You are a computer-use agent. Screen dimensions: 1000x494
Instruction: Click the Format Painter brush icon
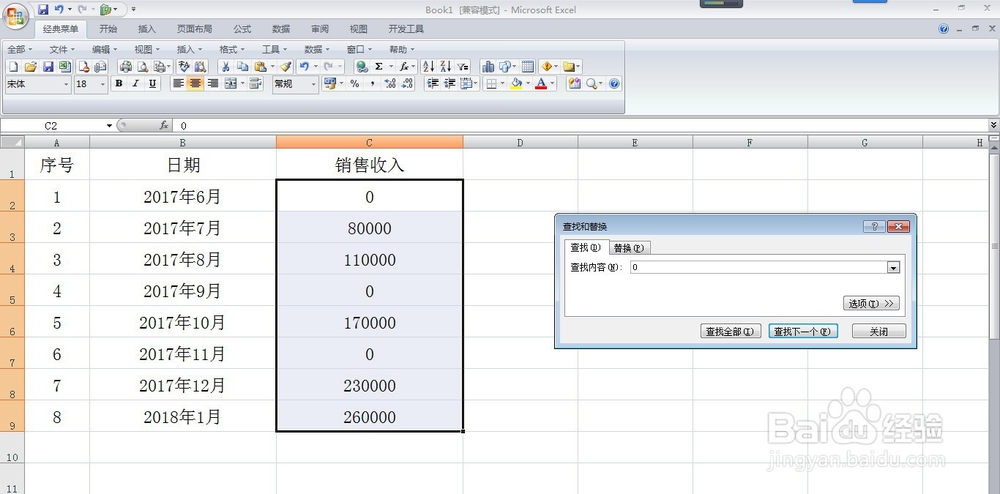click(286, 66)
